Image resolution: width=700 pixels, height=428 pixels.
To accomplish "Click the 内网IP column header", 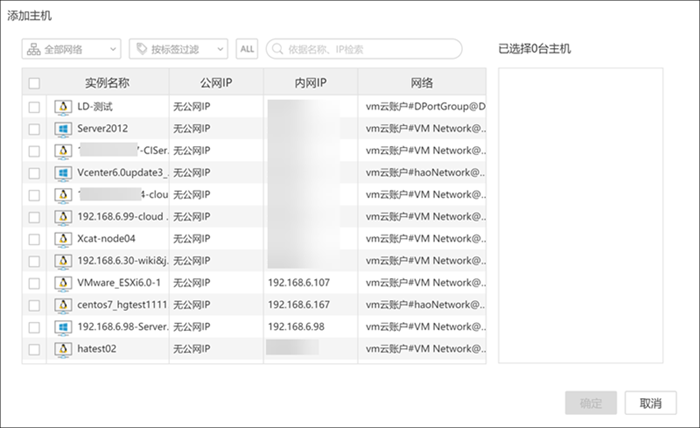I will click(310, 83).
